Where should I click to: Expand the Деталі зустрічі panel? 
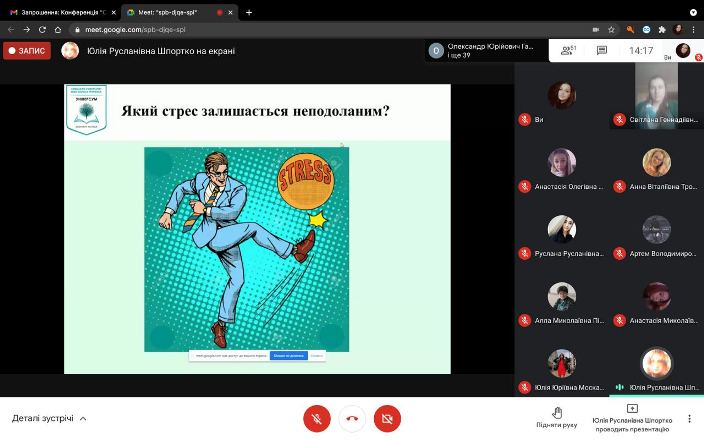49,418
